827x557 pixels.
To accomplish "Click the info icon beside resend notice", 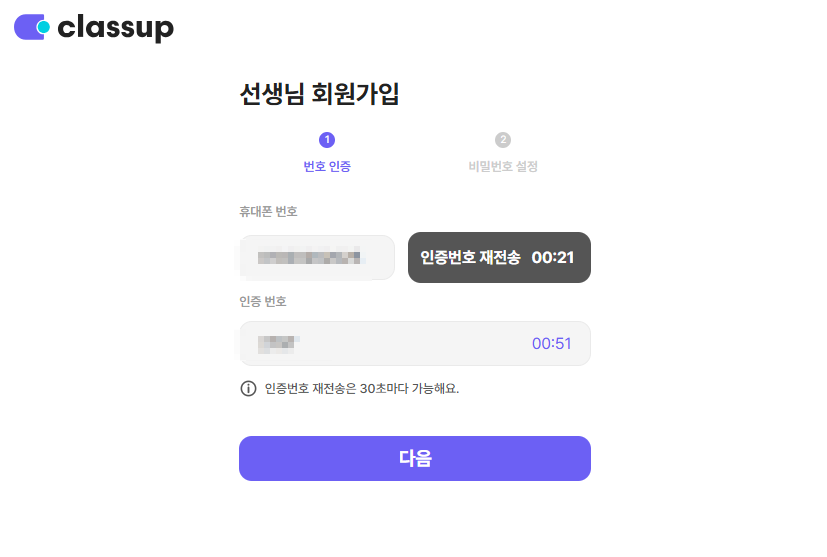I will coord(248,388).
